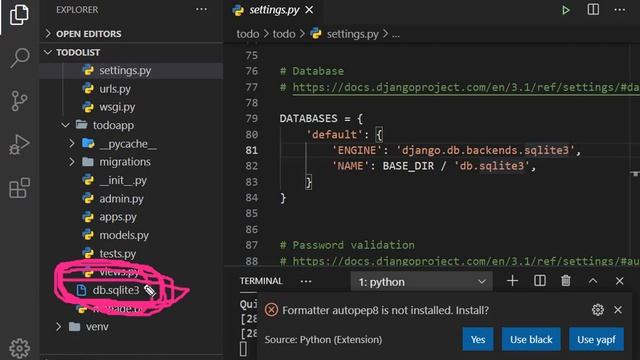This screenshot has width=640, height=360.
Task: Split the editor to the right
Action: click(x=593, y=9)
